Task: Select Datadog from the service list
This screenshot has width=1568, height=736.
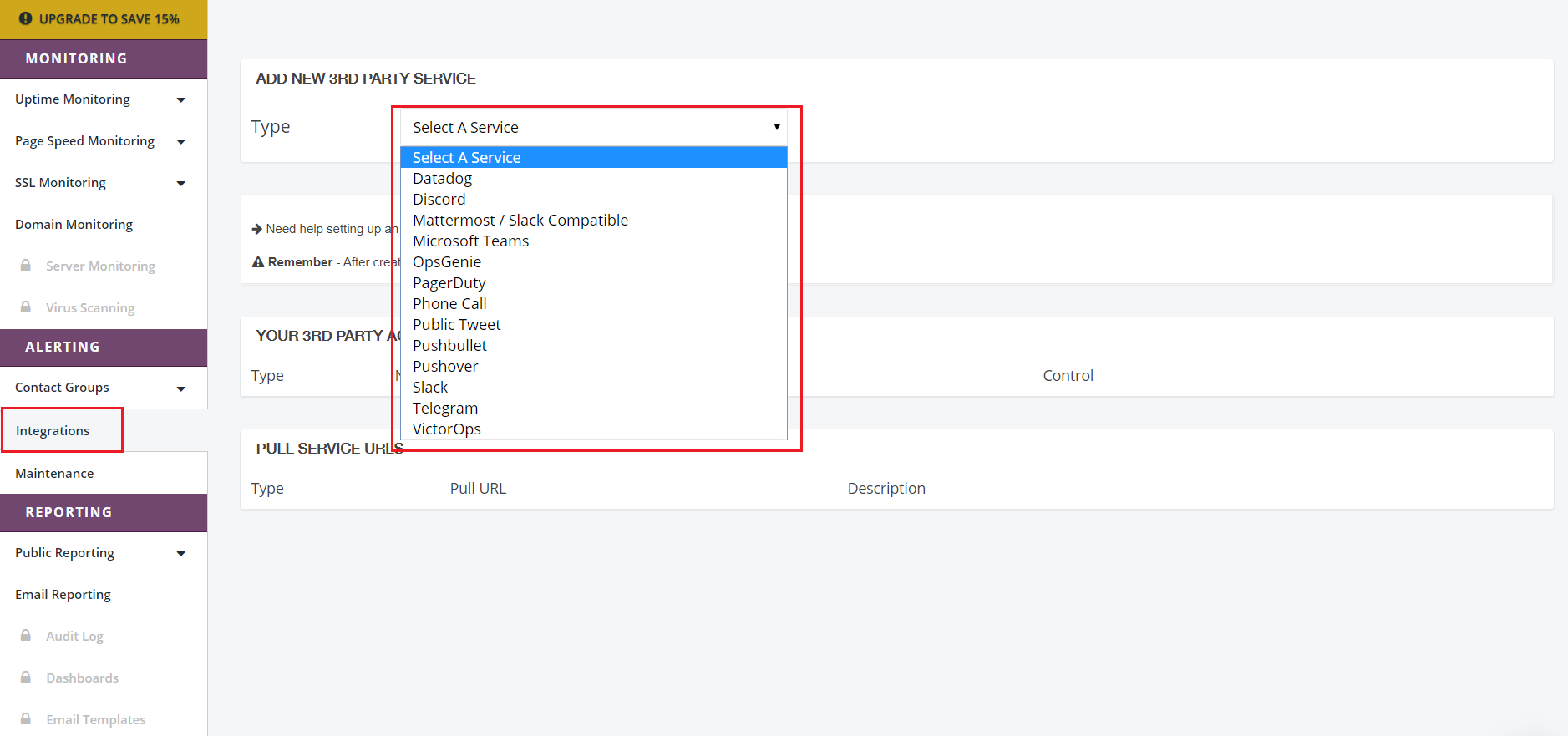Action: pyautogui.click(x=594, y=178)
